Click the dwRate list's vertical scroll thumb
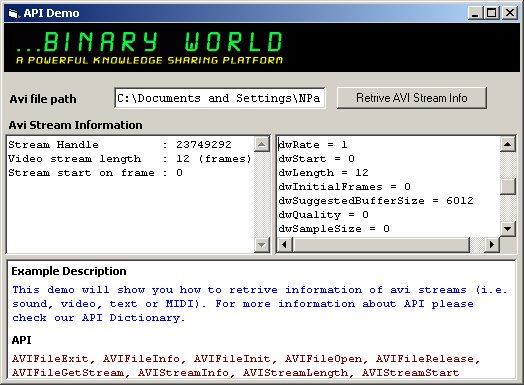The width and height of the screenshot is (524, 385). point(507,187)
